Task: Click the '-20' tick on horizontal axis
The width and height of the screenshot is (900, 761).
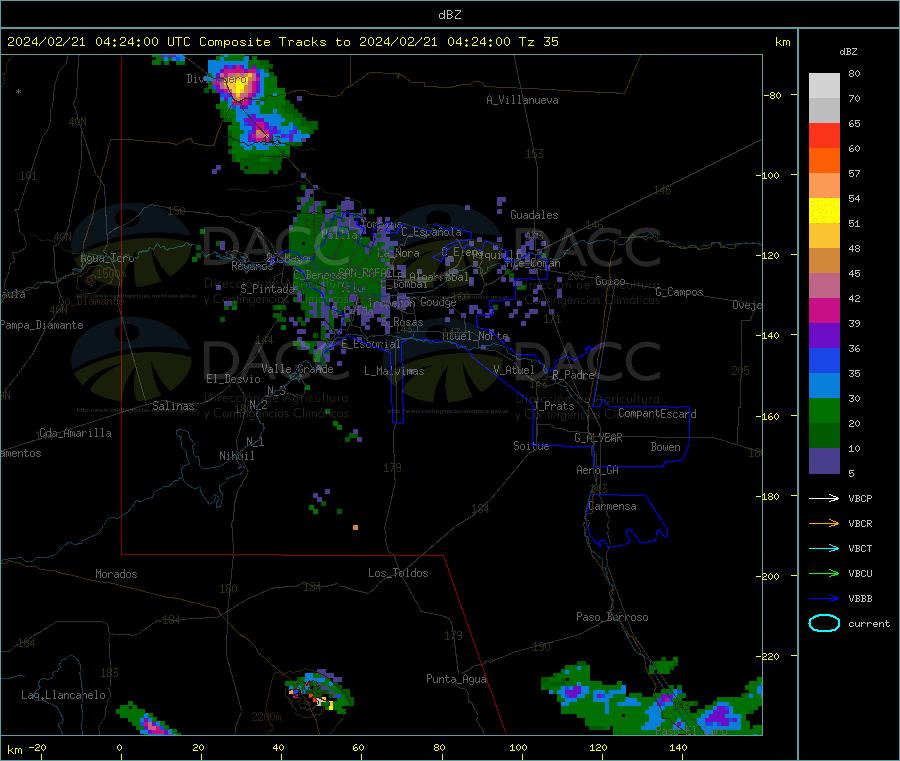Action: [38, 747]
